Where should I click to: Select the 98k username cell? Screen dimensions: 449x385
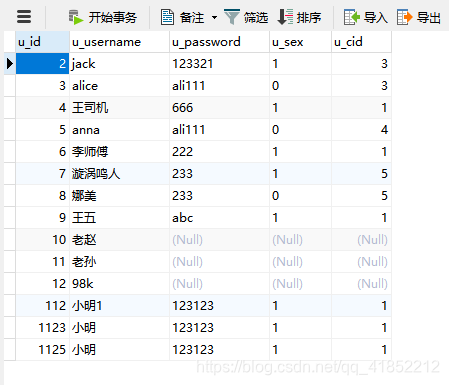click(119, 284)
